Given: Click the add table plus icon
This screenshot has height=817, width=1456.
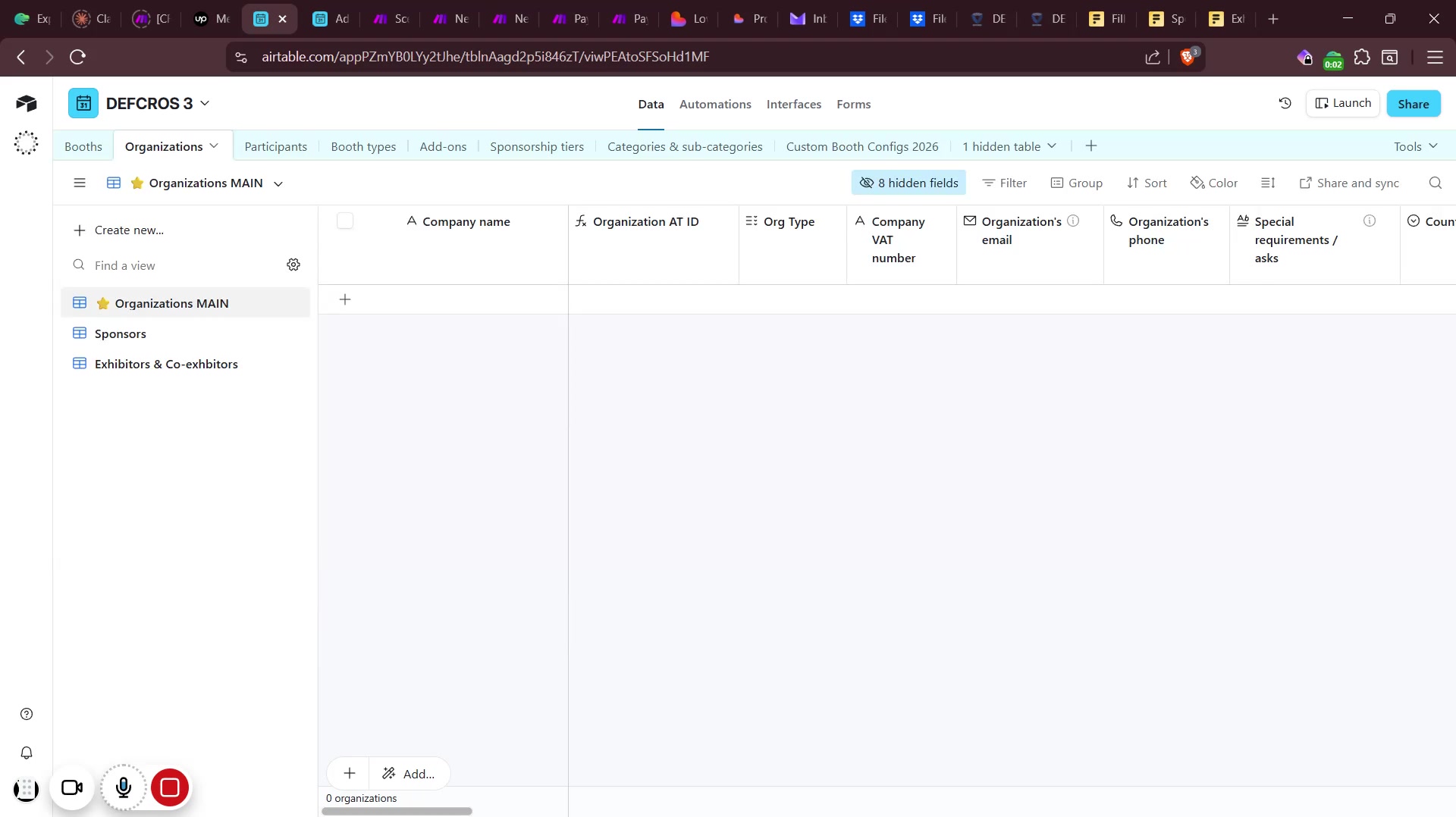Looking at the screenshot, I should point(1091,146).
